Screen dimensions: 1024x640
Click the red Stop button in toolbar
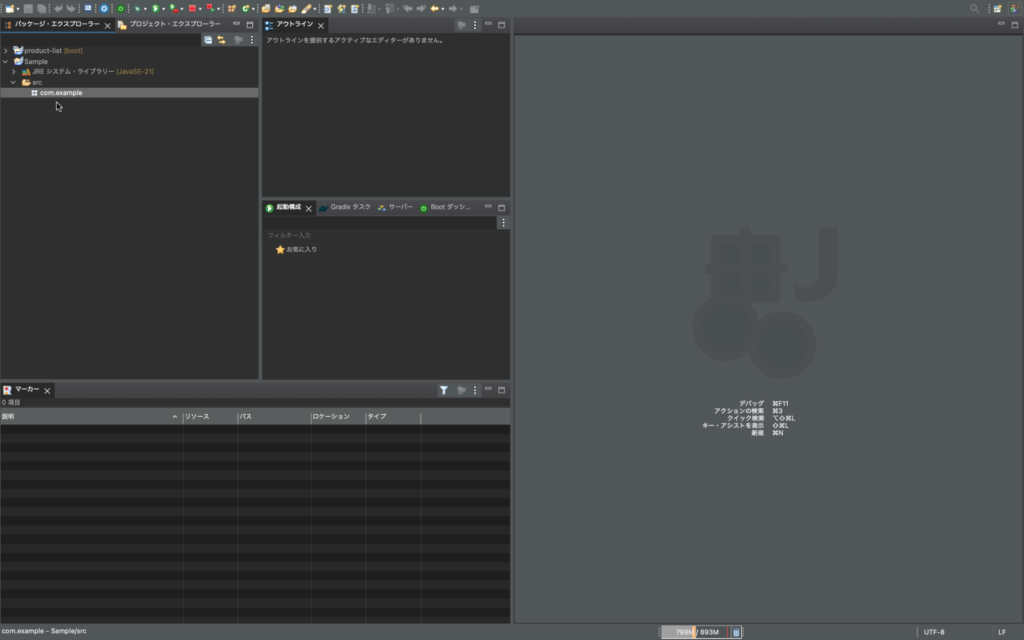pos(192,8)
